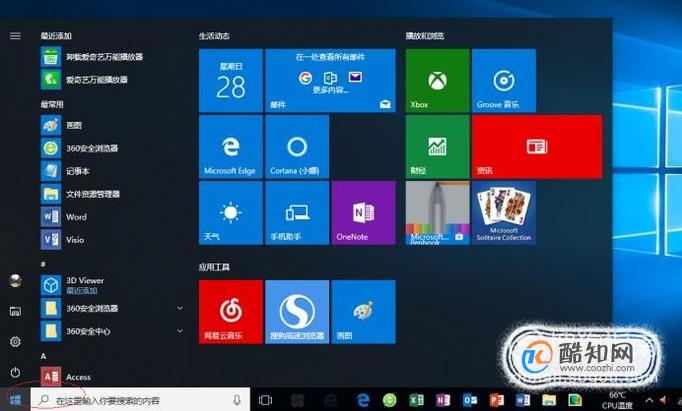Open the 画图 tile under 应用工具
This screenshot has width=682, height=411.
[363, 312]
